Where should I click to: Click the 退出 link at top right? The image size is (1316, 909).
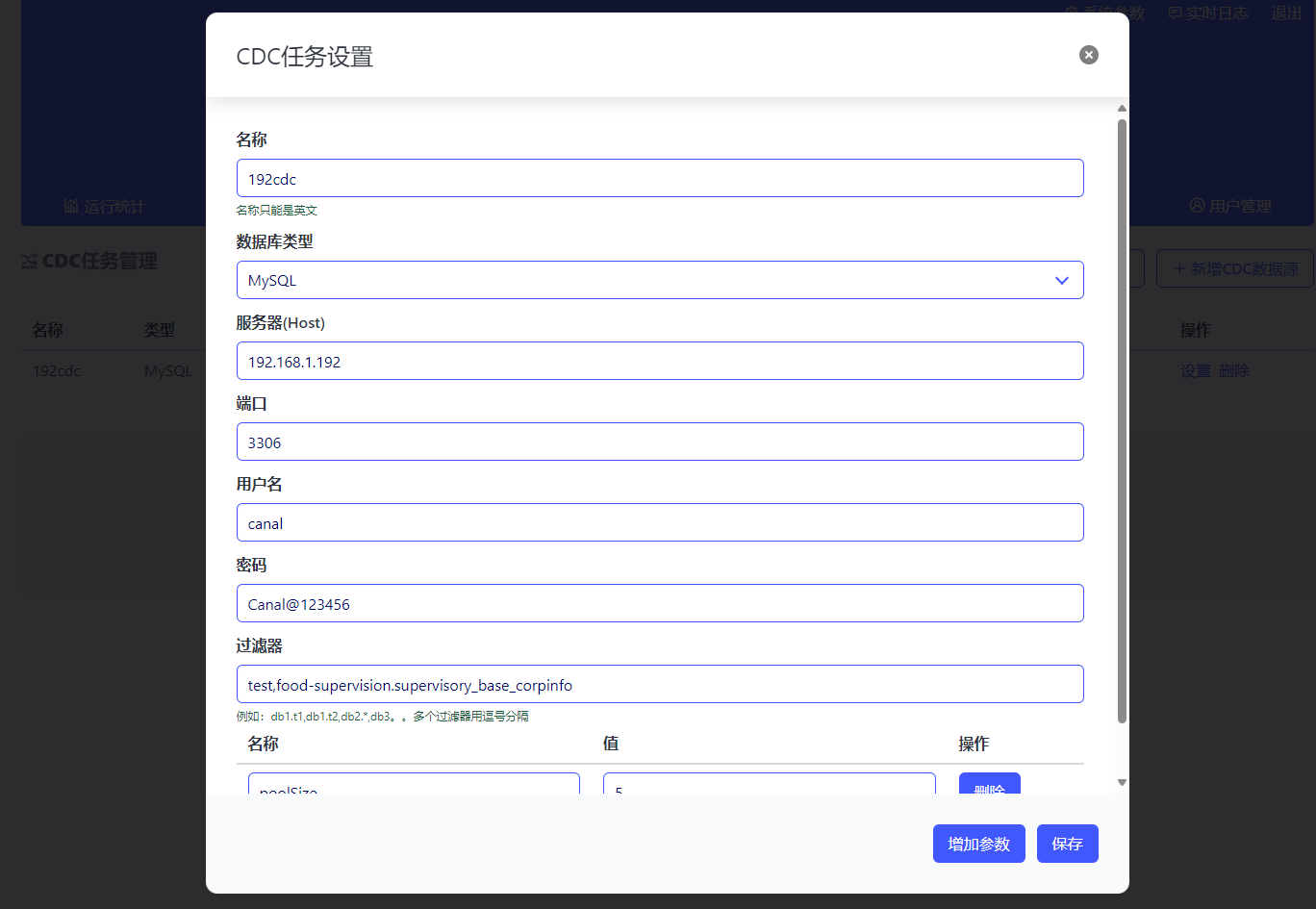point(1286,13)
